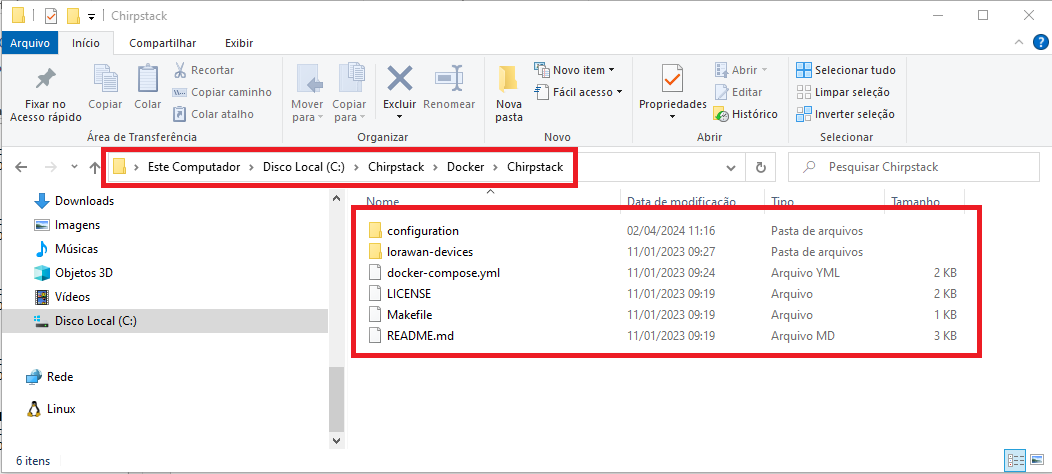Open Explorer help question mark icon
The height and width of the screenshot is (474, 1052).
(1039, 43)
